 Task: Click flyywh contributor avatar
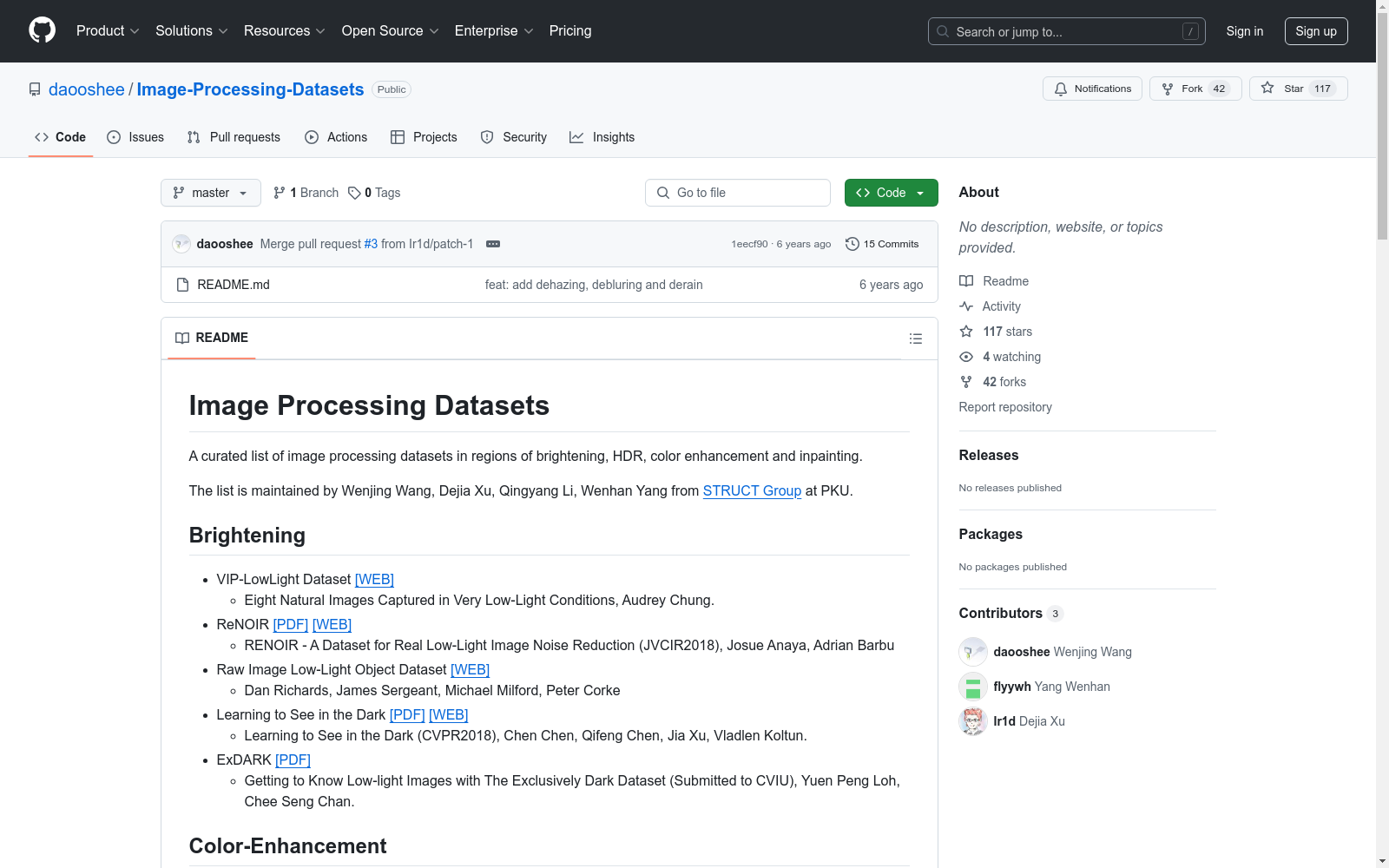(973, 687)
